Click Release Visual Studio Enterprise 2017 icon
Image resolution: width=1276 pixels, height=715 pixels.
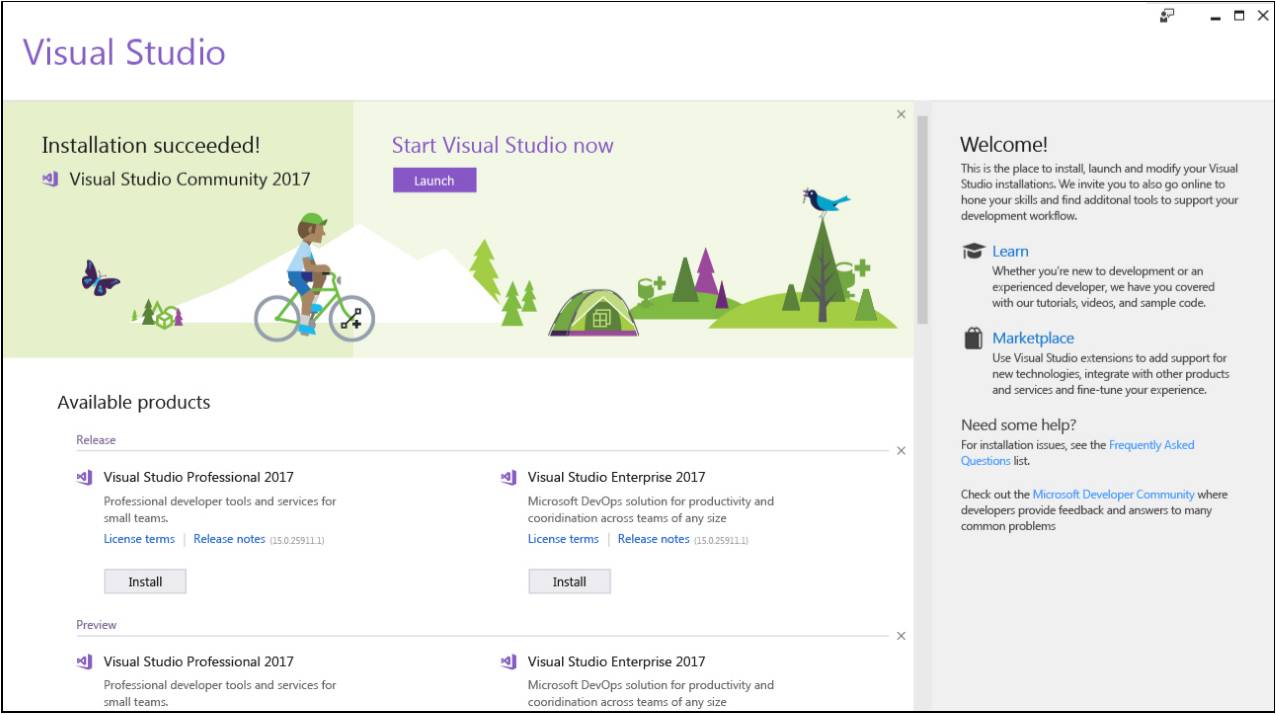(509, 478)
